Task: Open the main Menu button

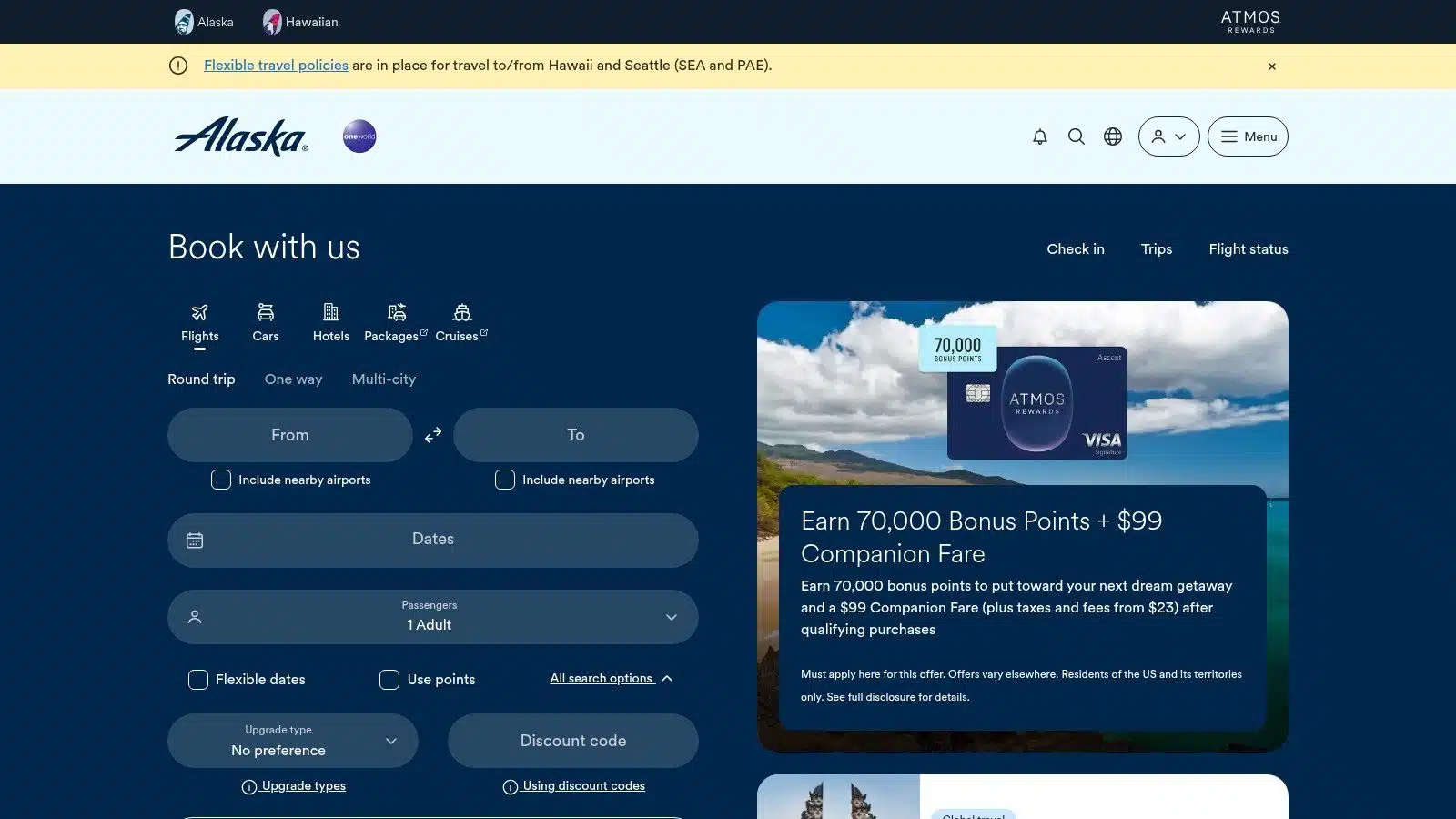Action: point(1248,136)
